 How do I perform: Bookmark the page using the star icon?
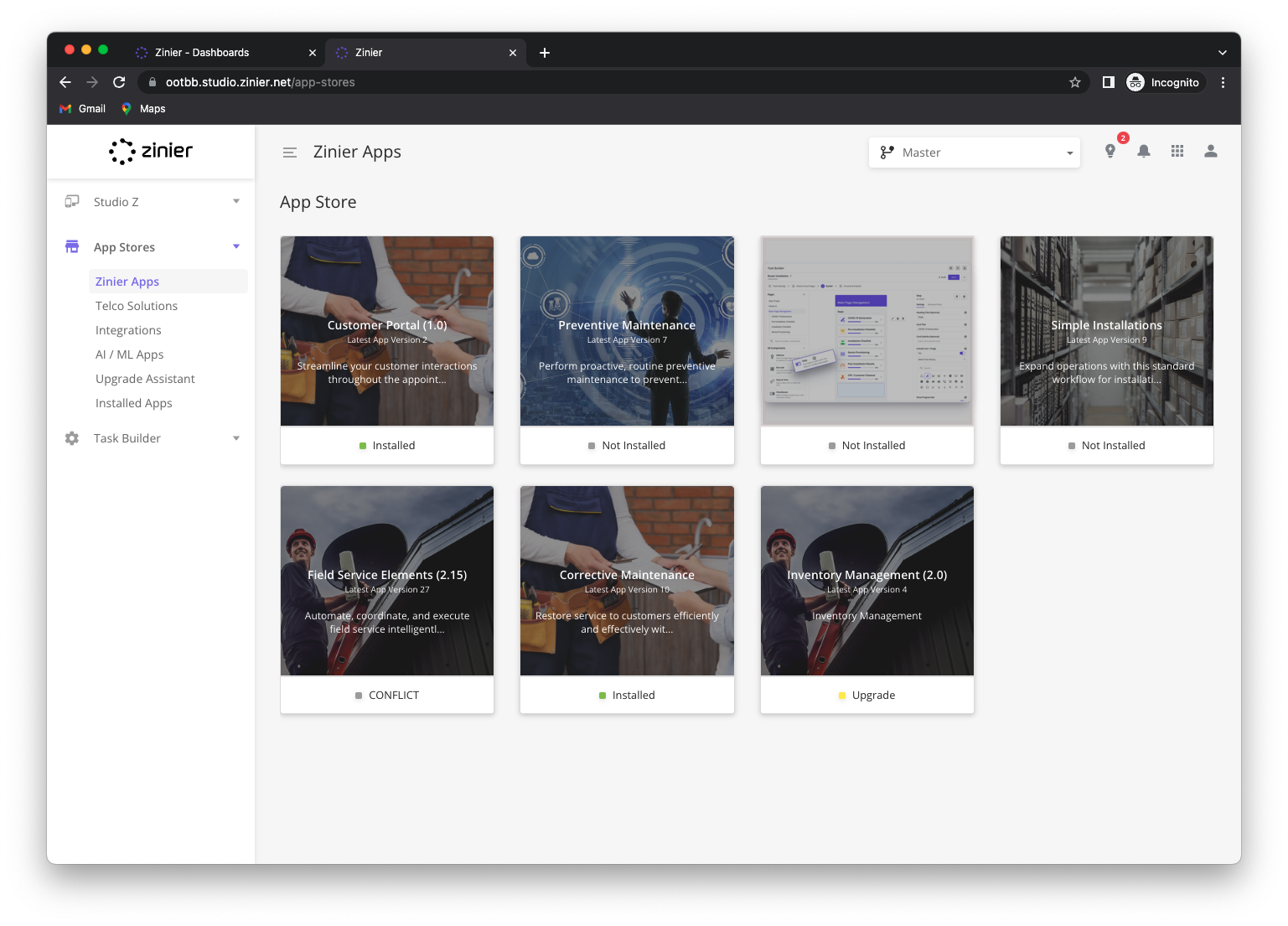click(1075, 81)
